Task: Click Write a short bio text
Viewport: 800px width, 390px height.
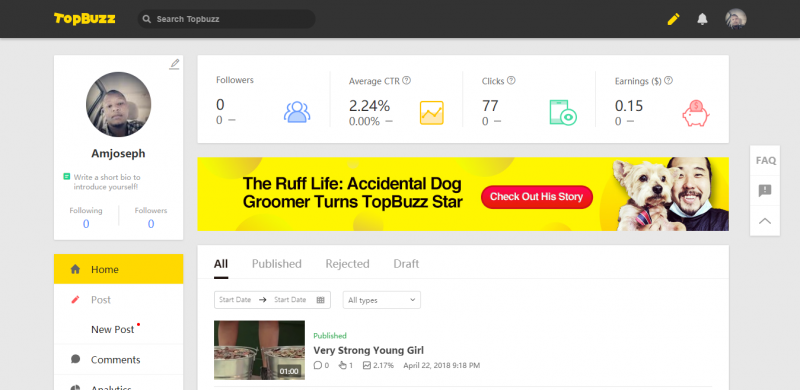Action: click(107, 182)
